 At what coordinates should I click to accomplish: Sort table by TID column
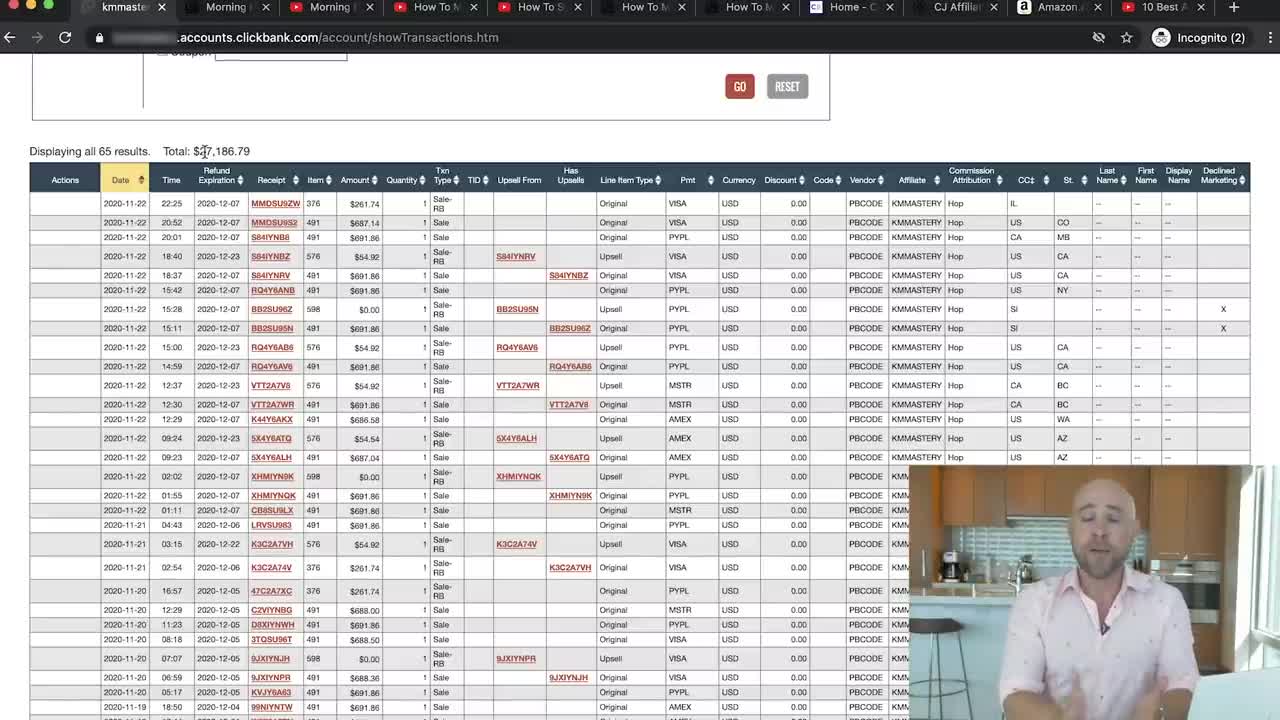[477, 180]
